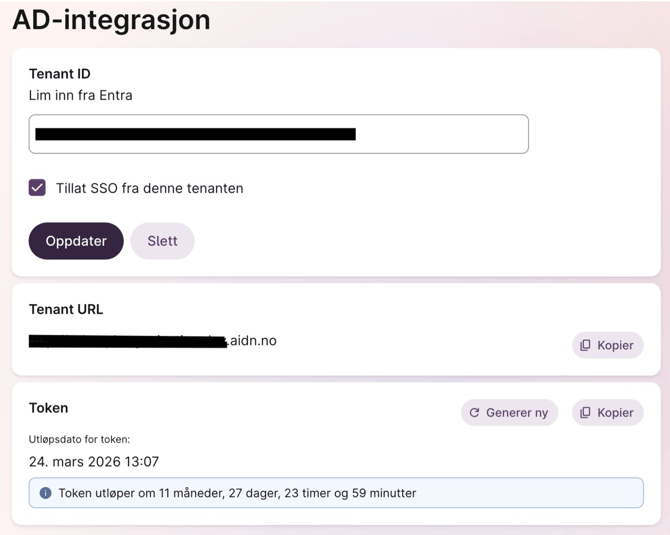The height and width of the screenshot is (535, 670).
Task: Save changes with the Oppdater button
Action: [76, 241]
